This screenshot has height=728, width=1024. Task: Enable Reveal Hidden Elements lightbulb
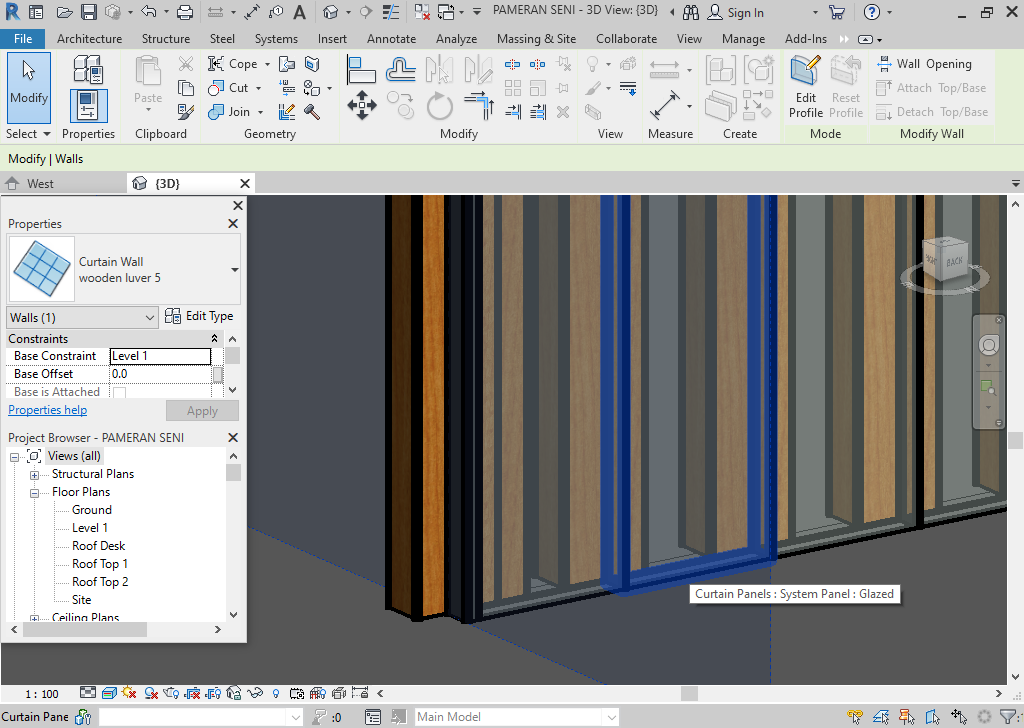(x=274, y=693)
